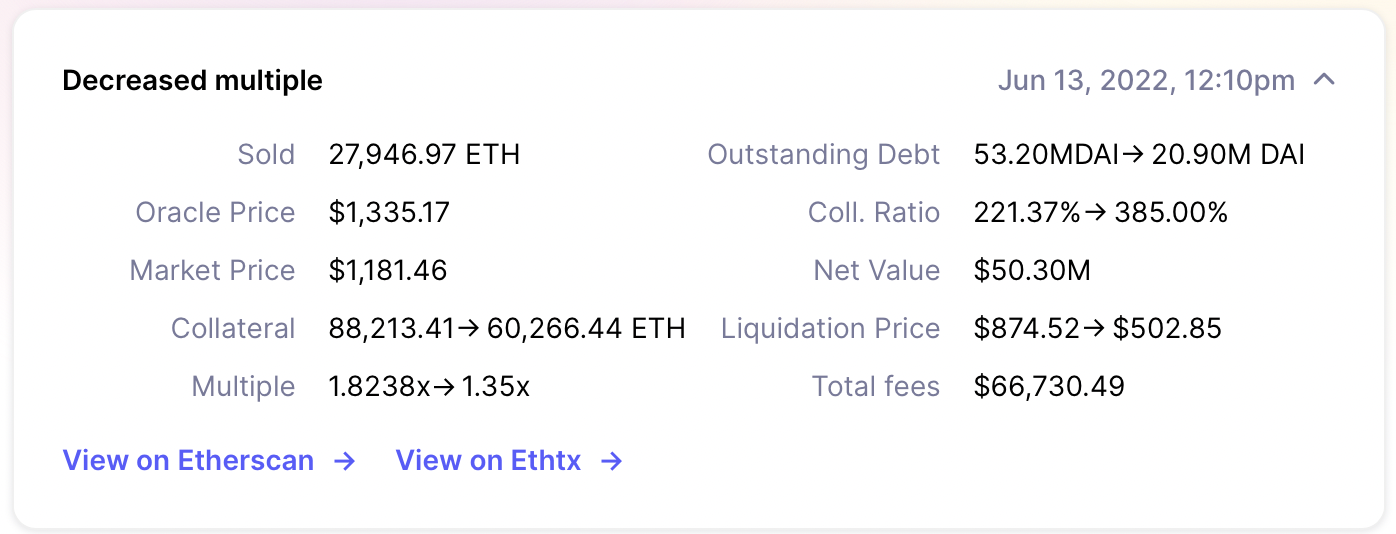Click the Jun 13, 2022 timestamp
Screen dimensions: 1396x534
pos(1146,81)
